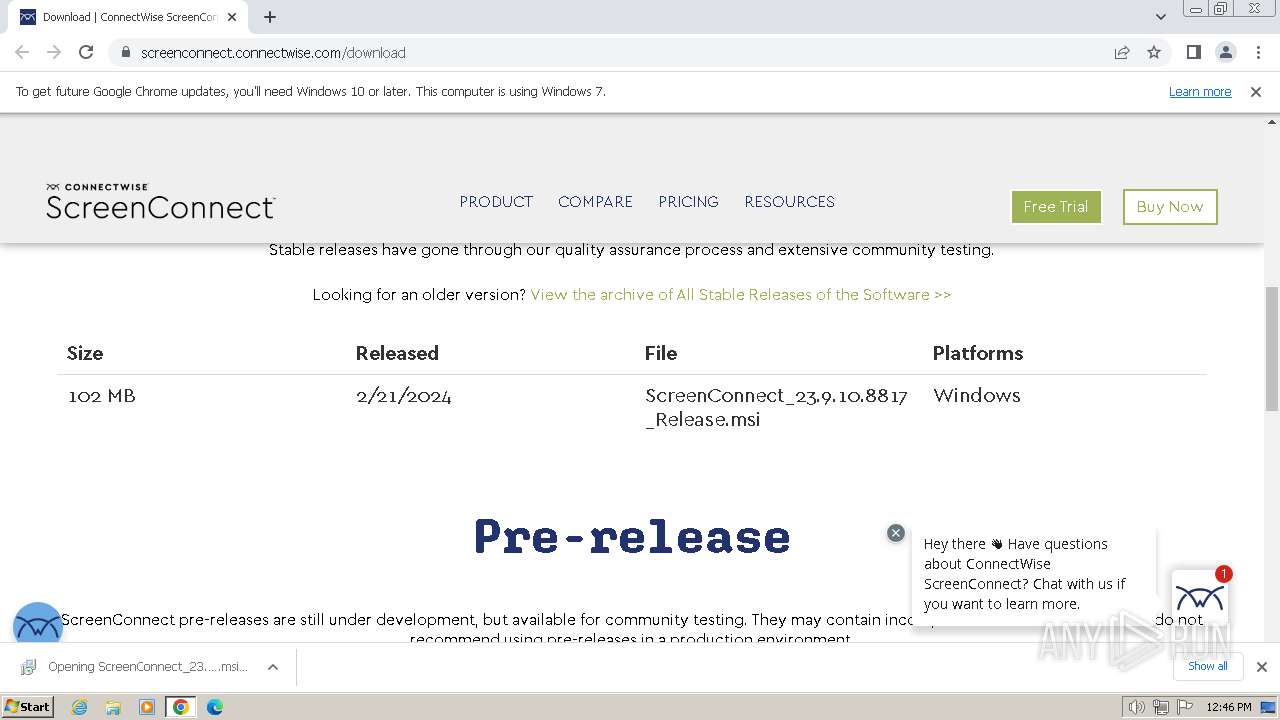Read the chat greeting message bubble
This screenshot has width=1280, height=720.
click(x=1034, y=574)
